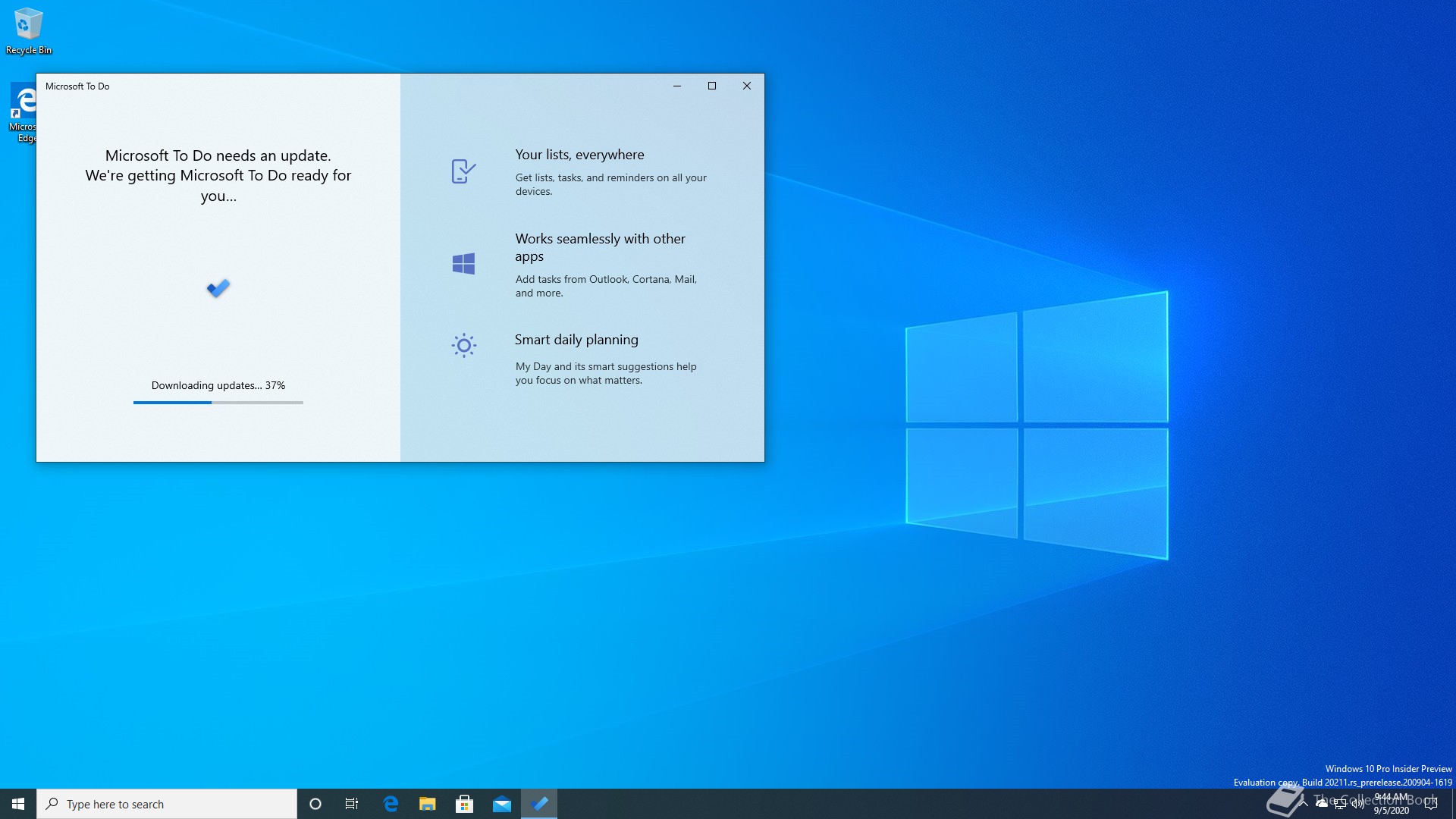
Task: Open File Explorer from the taskbar
Action: pos(428,804)
